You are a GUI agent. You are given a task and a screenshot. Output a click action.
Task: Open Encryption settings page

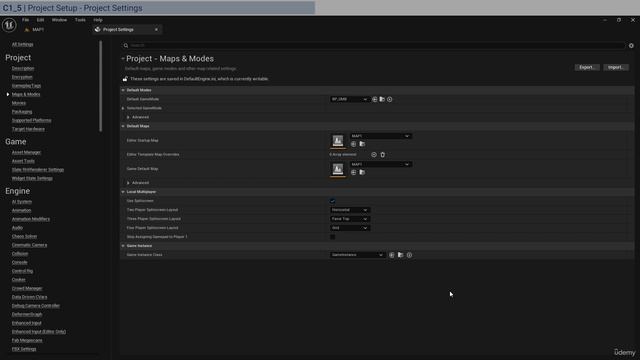(22, 77)
